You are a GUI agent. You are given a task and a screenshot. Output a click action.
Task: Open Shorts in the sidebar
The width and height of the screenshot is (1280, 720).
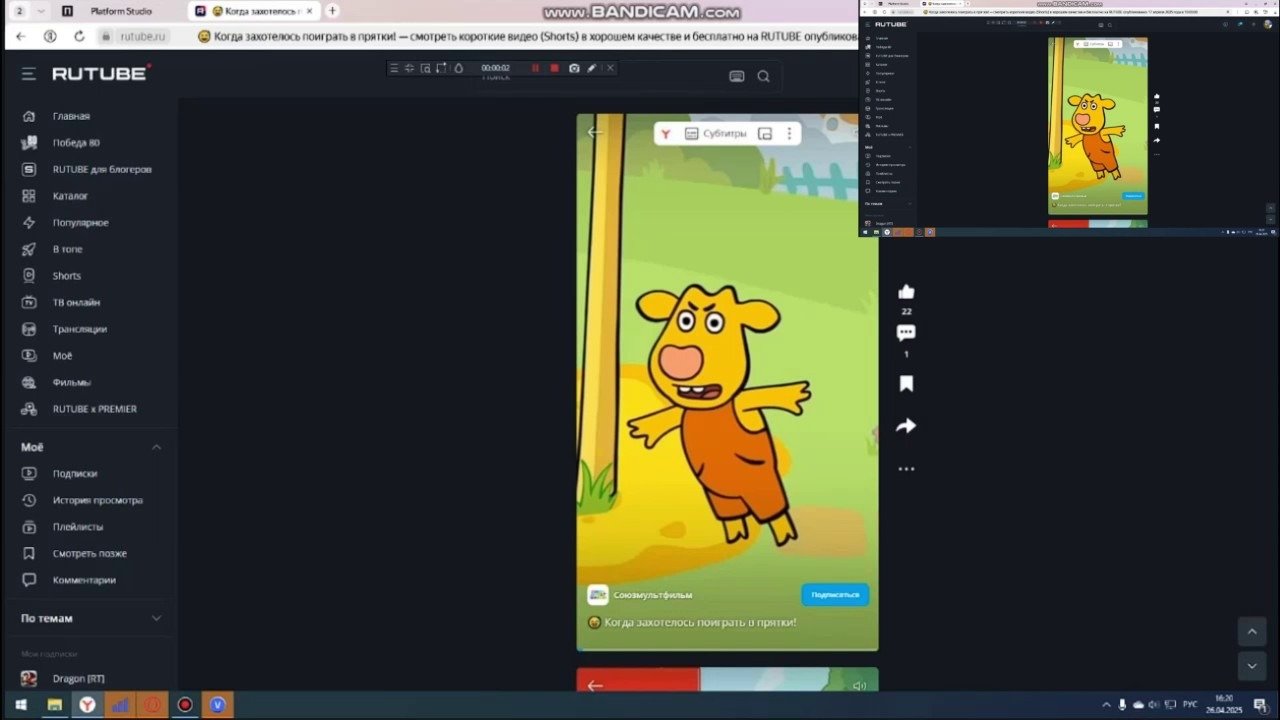click(67, 276)
